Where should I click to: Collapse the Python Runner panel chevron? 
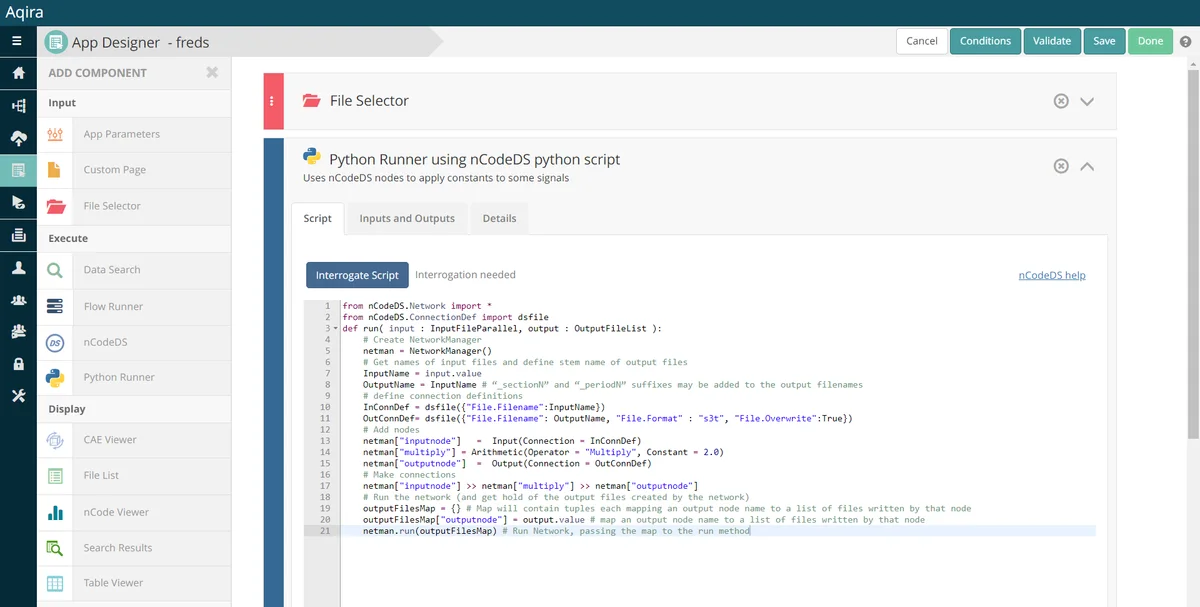[x=1088, y=166]
